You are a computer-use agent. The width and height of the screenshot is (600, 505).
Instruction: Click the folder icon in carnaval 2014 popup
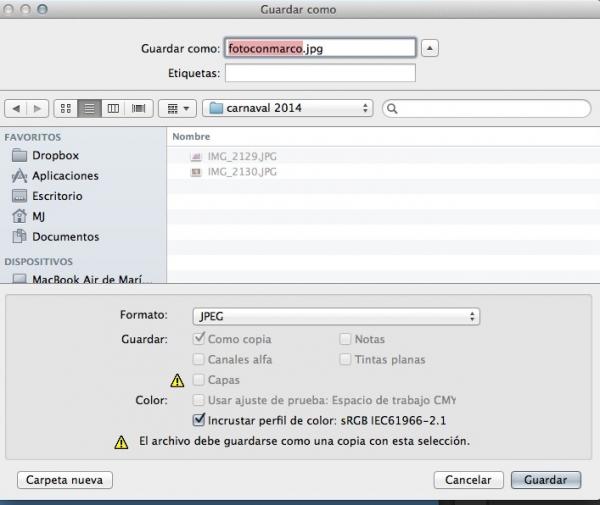click(216, 108)
